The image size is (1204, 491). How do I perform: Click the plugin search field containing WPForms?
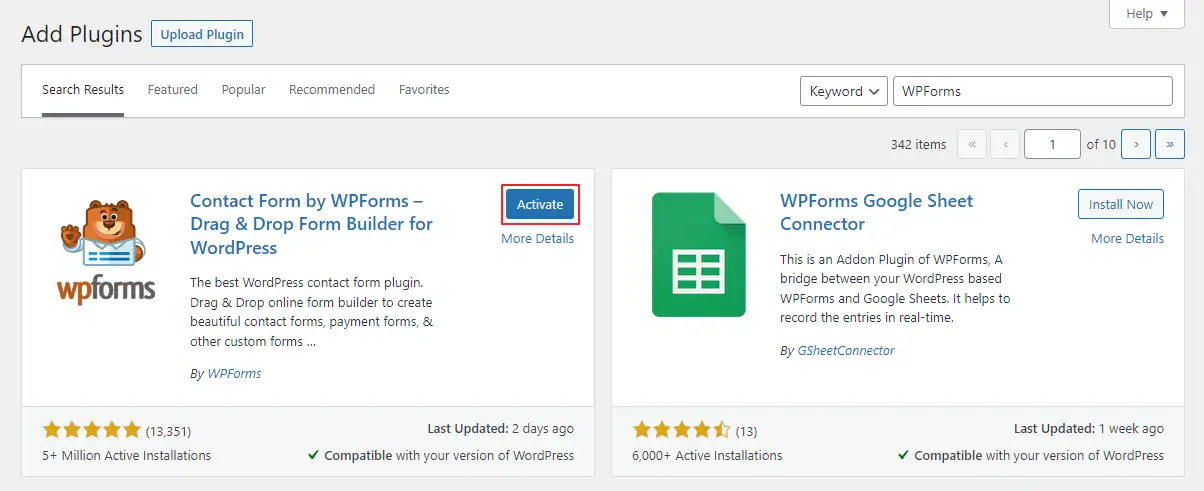pyautogui.click(x=1032, y=91)
